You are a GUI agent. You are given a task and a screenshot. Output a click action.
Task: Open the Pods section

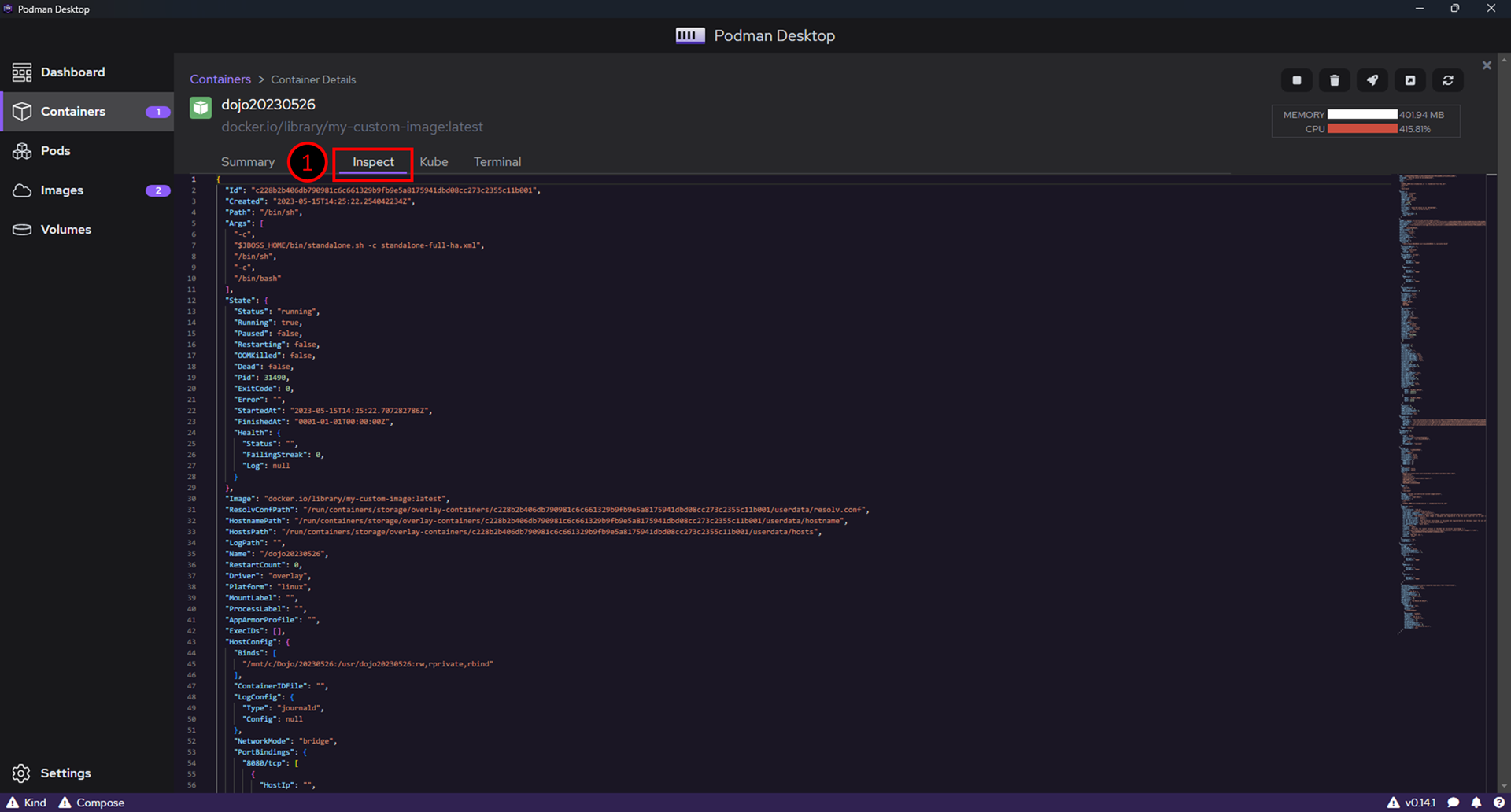(87, 151)
